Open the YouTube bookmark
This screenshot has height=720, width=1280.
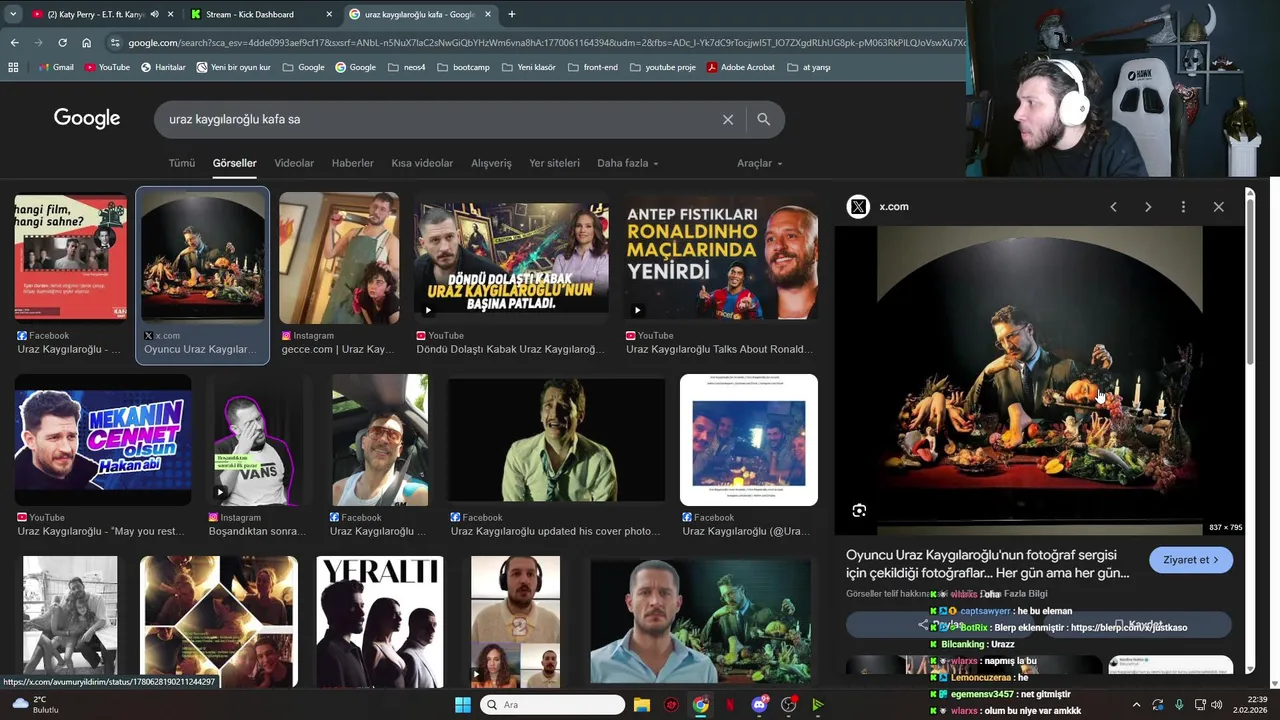point(107,67)
